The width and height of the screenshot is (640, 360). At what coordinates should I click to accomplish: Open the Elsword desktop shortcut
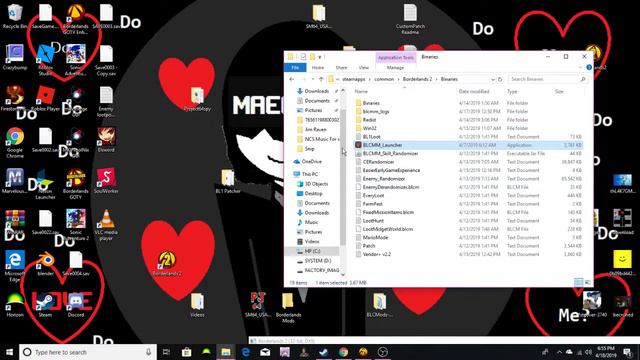tap(106, 140)
